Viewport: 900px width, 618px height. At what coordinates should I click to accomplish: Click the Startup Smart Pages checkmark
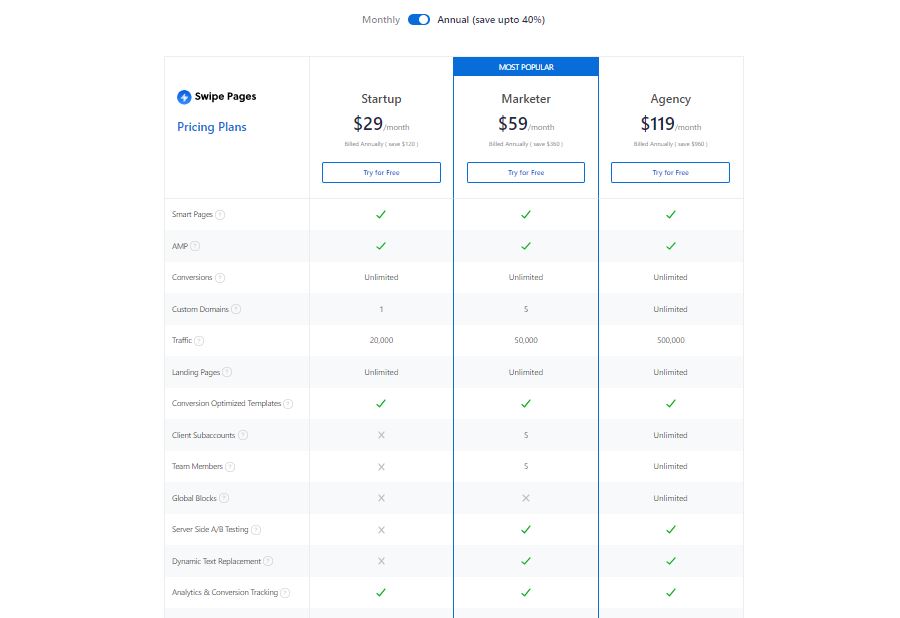coord(381,214)
